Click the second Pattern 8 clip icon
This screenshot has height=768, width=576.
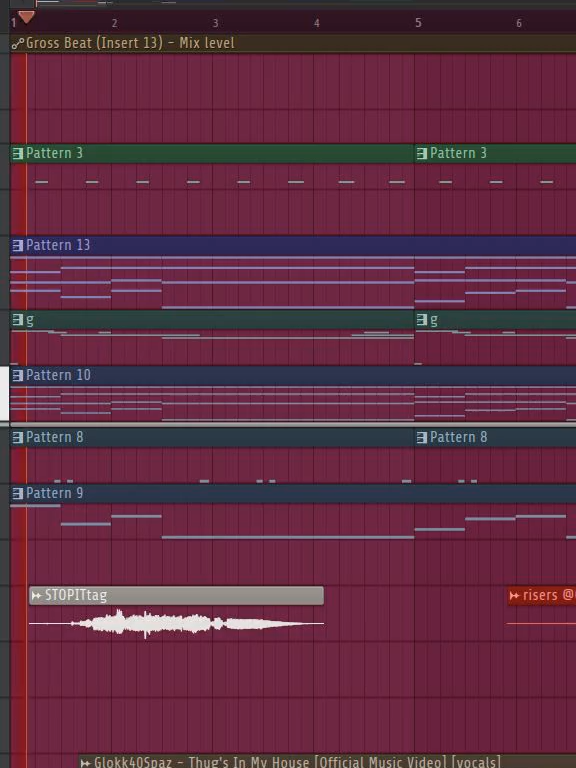click(422, 437)
